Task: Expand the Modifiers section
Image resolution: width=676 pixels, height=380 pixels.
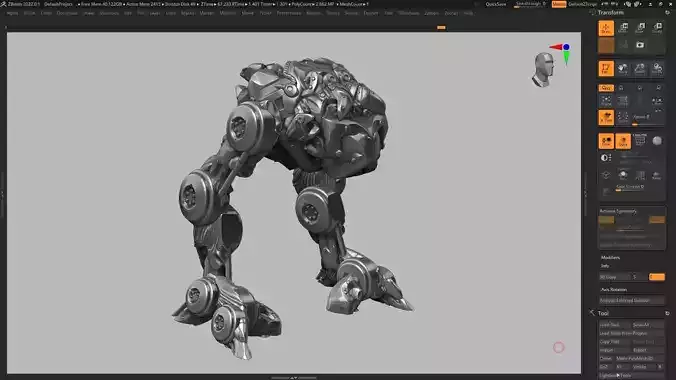Action: 610,258
